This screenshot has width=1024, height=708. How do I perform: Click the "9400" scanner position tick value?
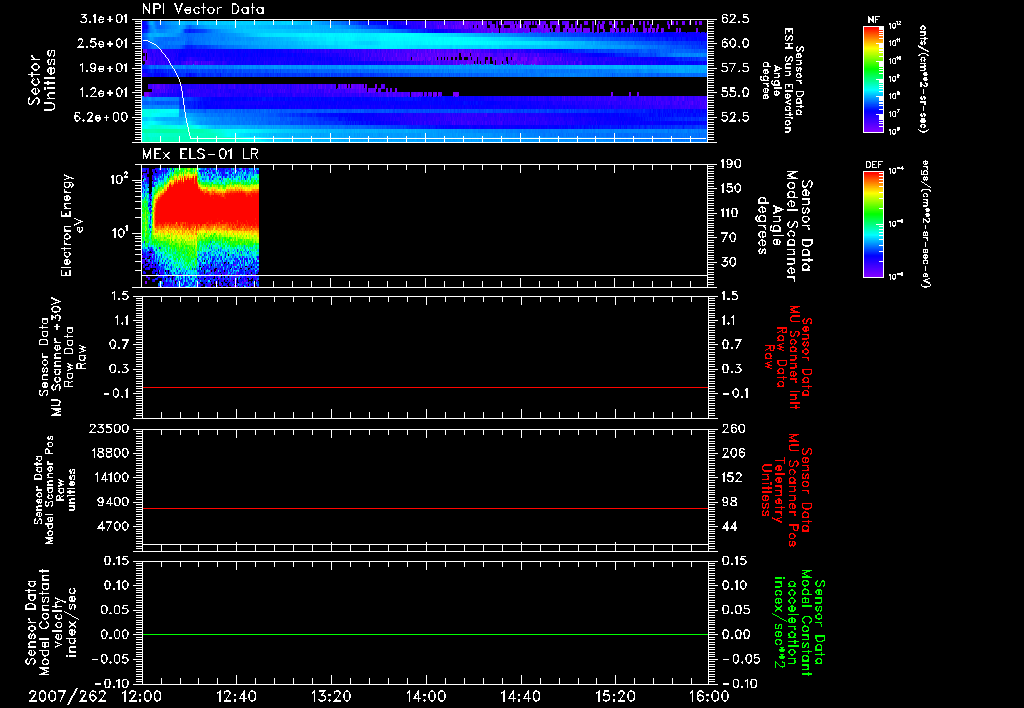[x=113, y=502]
